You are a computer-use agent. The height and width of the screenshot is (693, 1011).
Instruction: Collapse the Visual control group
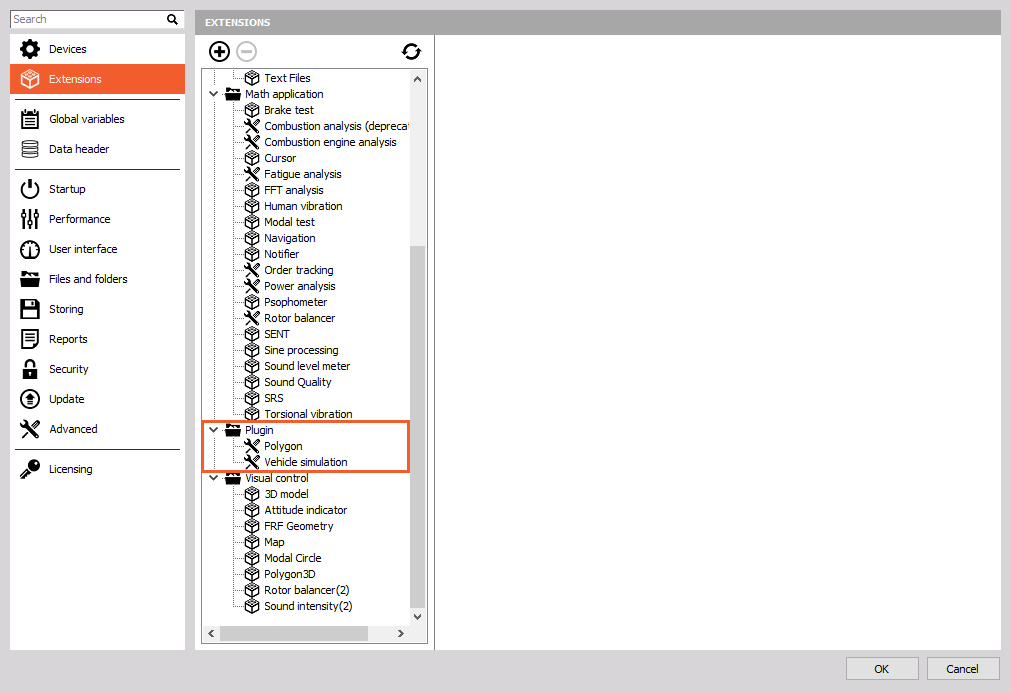[x=213, y=478]
